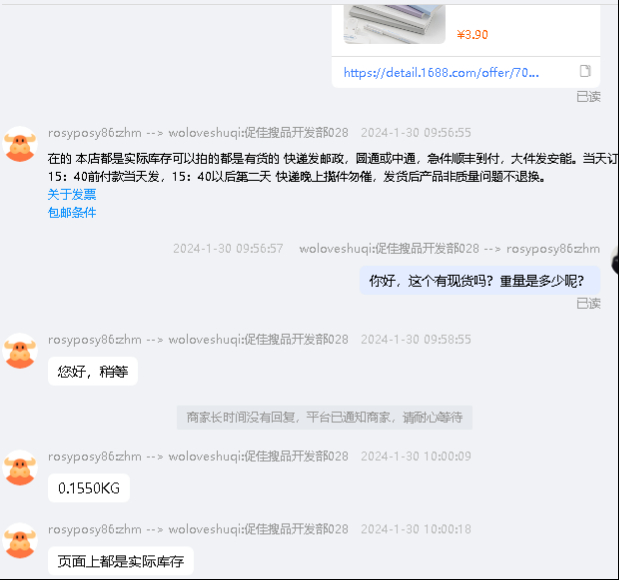
Task: Open the product thumbnail image
Action: click(x=394, y=24)
